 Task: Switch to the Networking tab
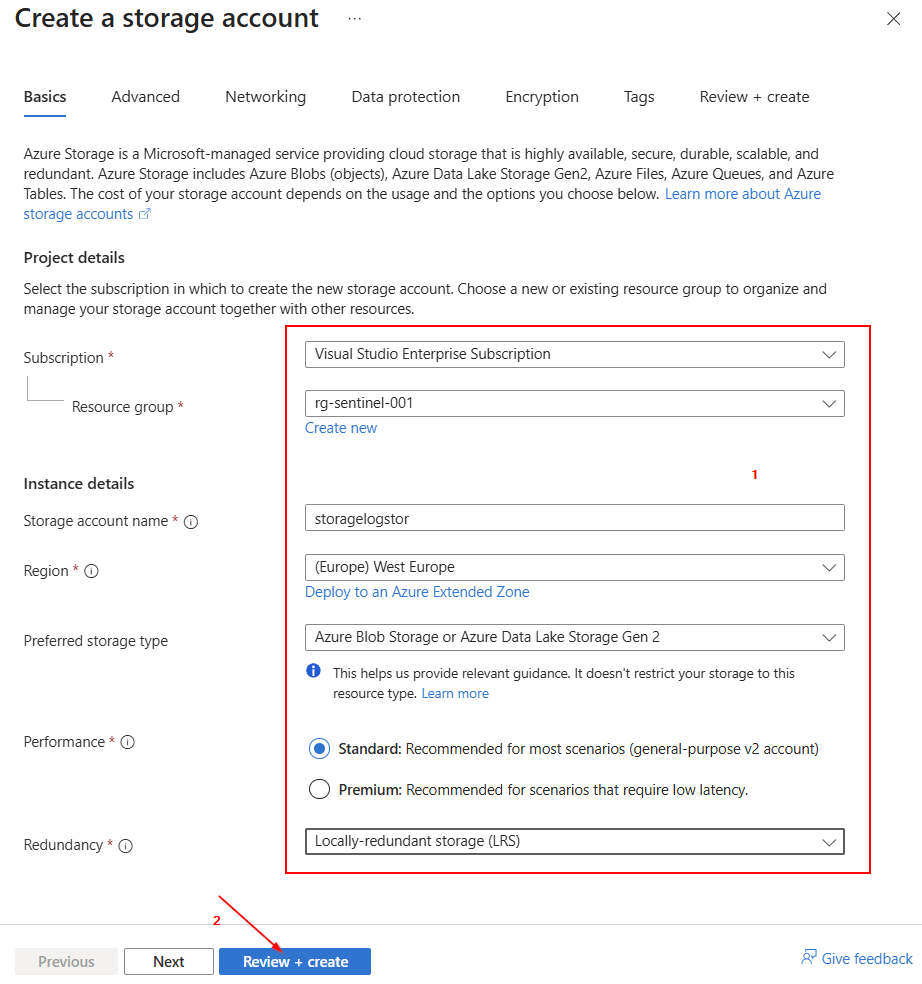point(265,97)
